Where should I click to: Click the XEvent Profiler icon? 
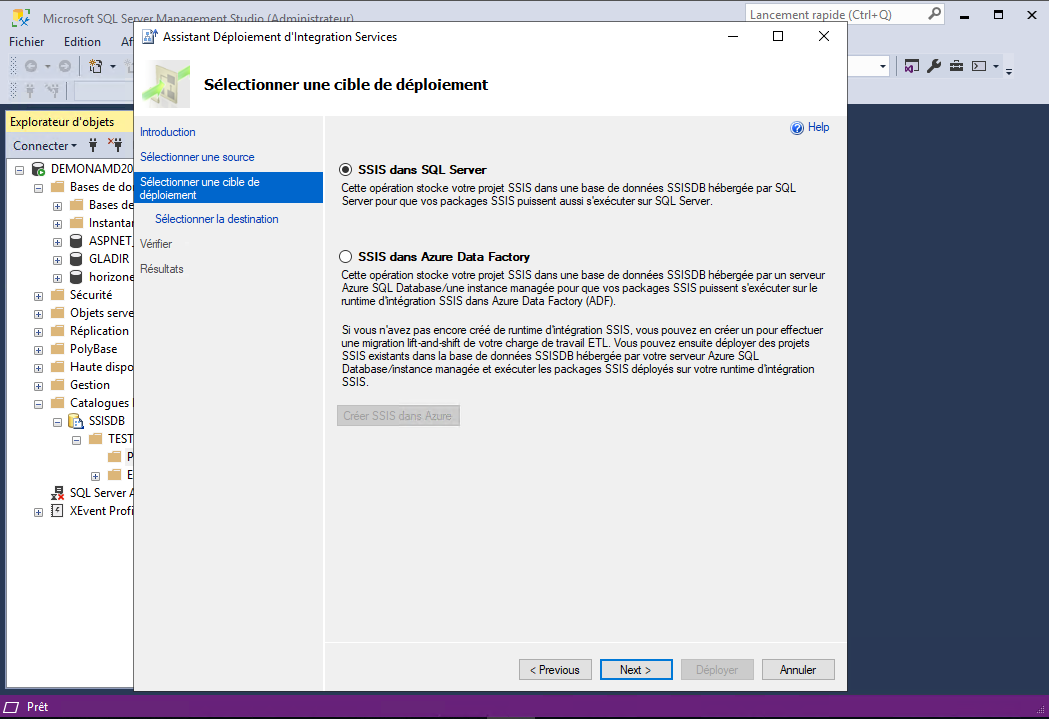coord(58,511)
